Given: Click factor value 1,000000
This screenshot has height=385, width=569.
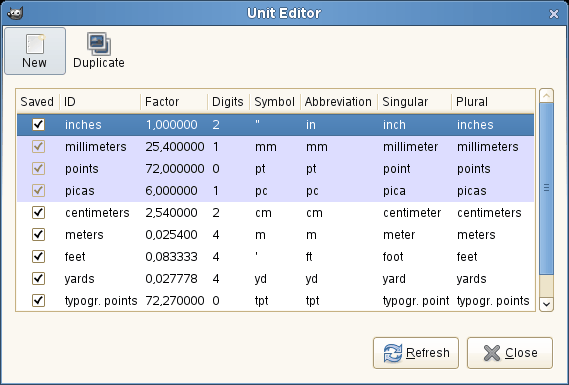Looking at the screenshot, I should [172, 125].
